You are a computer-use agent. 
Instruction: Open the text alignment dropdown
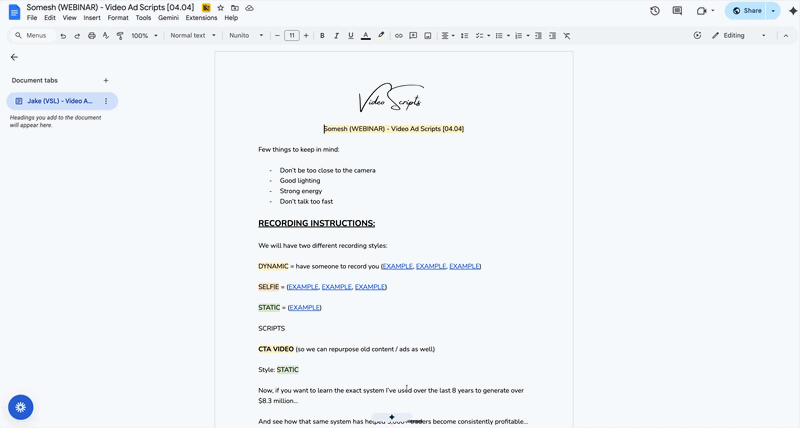(x=448, y=36)
